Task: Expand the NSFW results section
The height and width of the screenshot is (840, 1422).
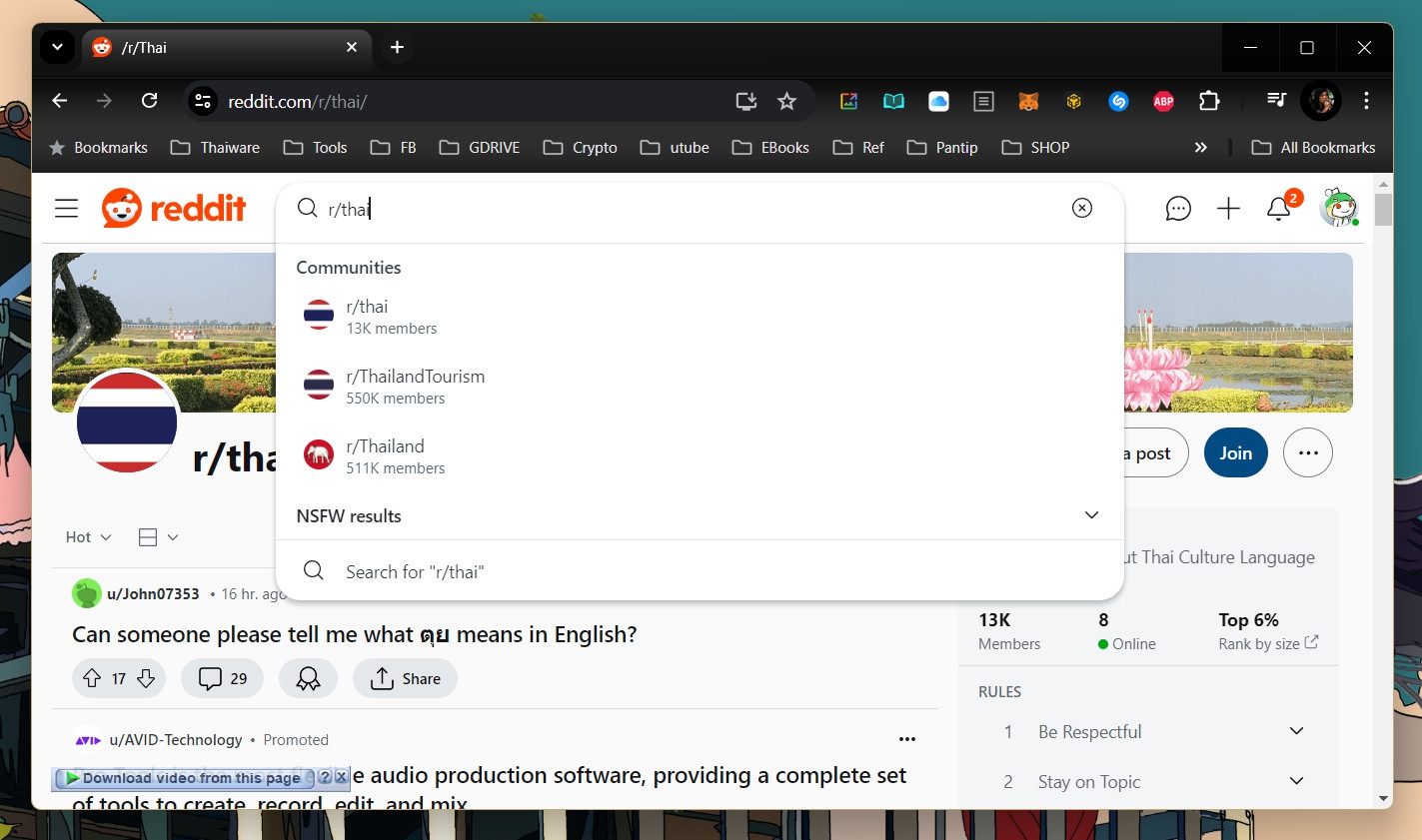Action: [x=700, y=515]
